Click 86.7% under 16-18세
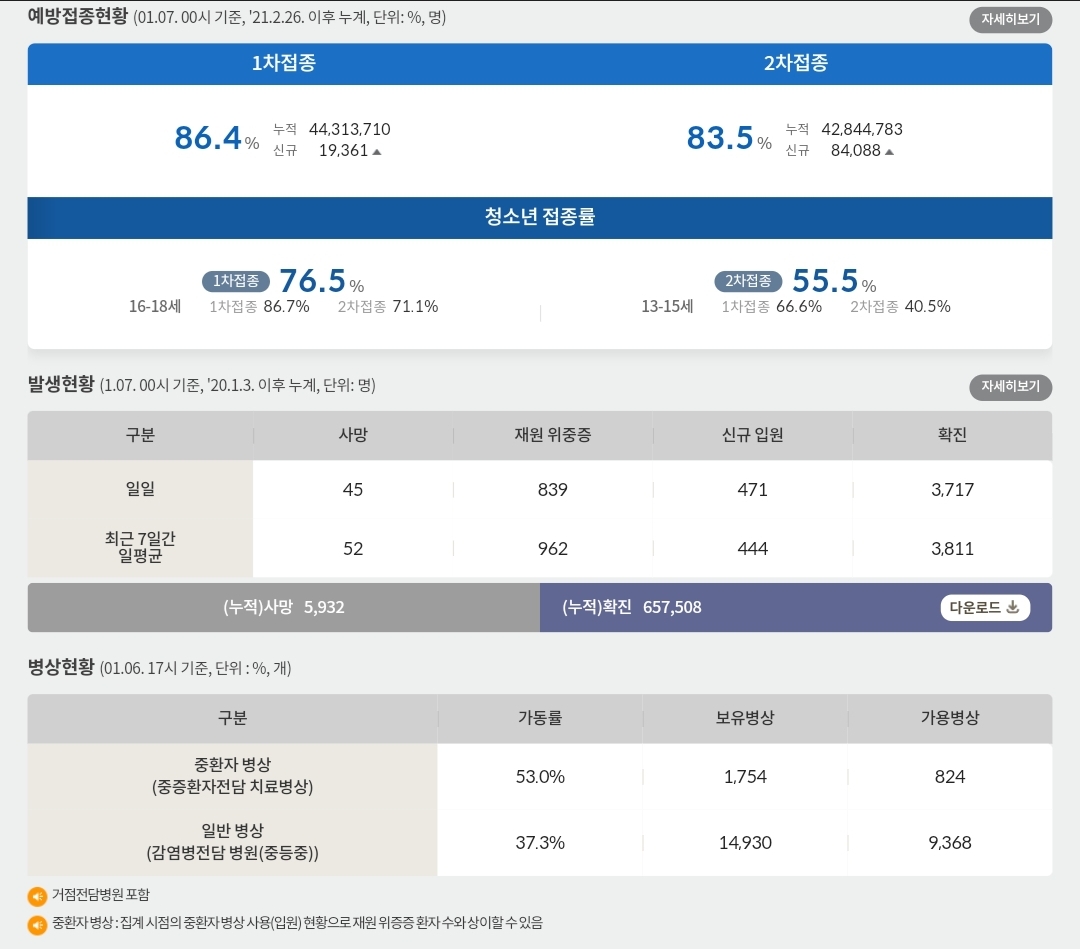Screen dimensions: 1080x949 click(287, 306)
